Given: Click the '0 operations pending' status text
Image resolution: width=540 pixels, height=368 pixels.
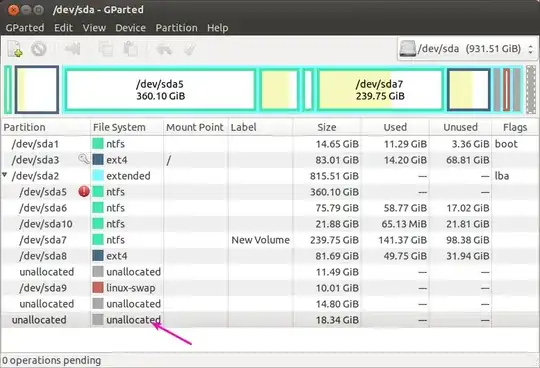Looking at the screenshot, I should (x=51, y=360).
